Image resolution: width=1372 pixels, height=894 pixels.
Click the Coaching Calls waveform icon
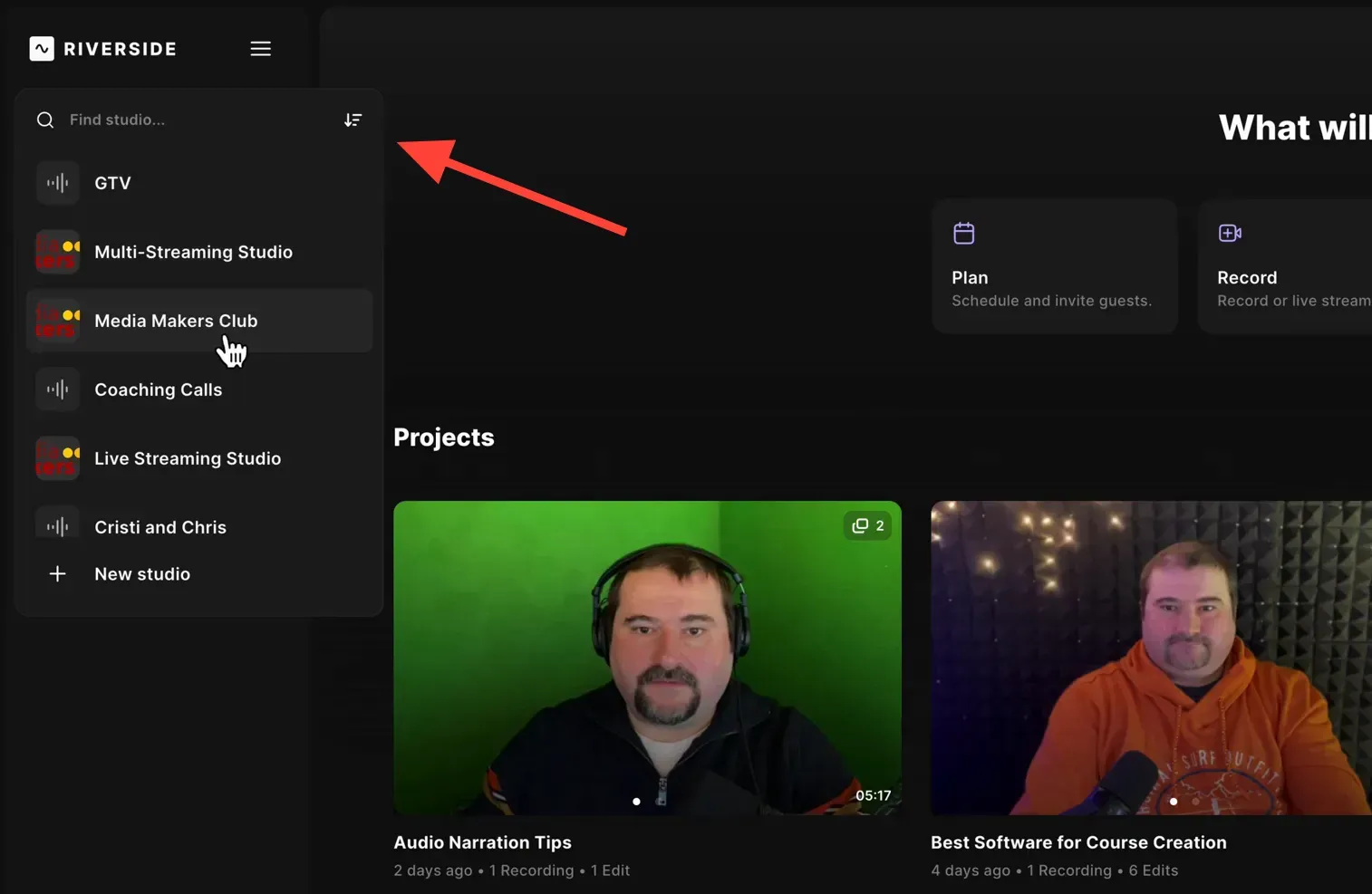pos(57,389)
